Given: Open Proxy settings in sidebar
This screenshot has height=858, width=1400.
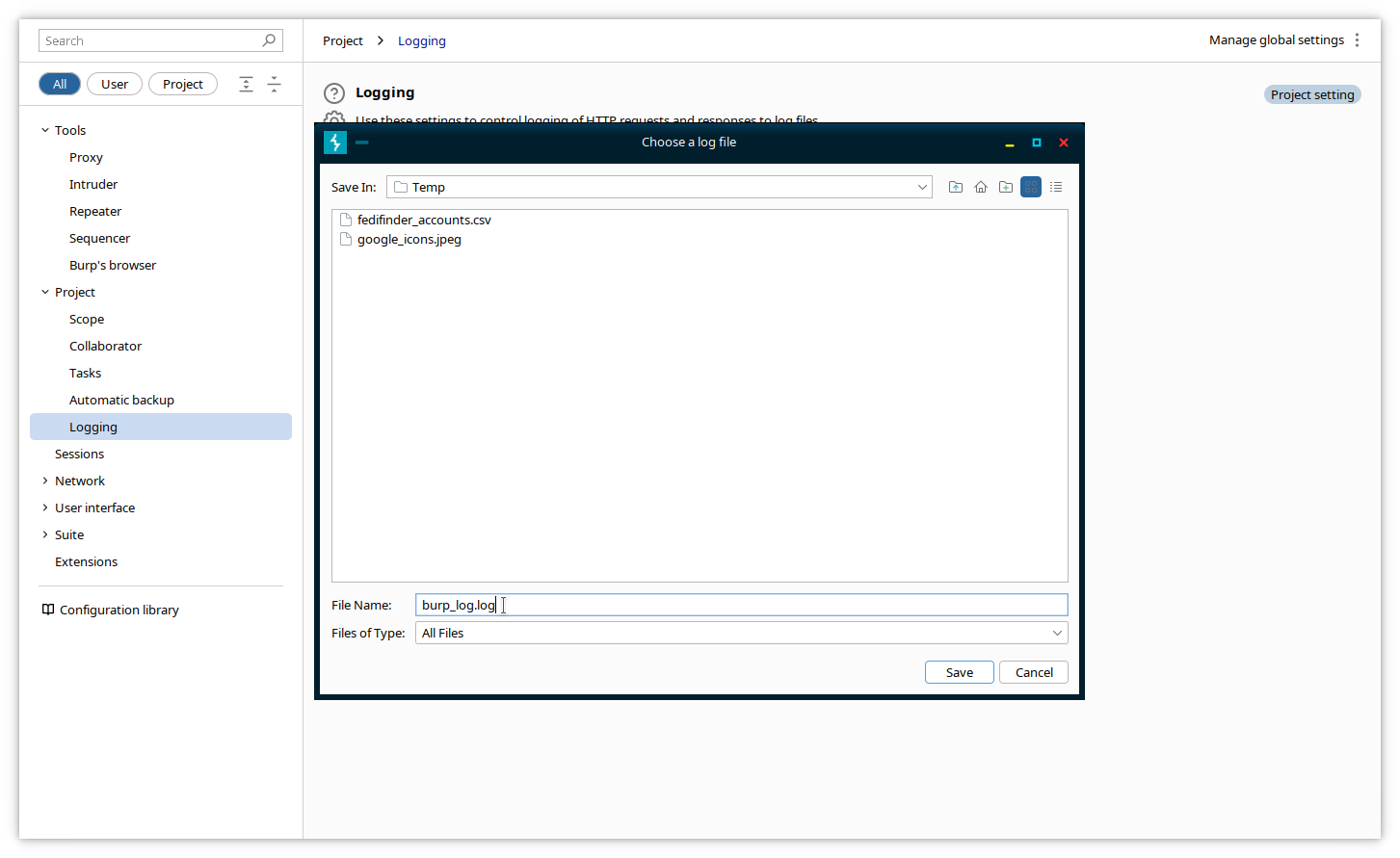Looking at the screenshot, I should [x=86, y=158].
